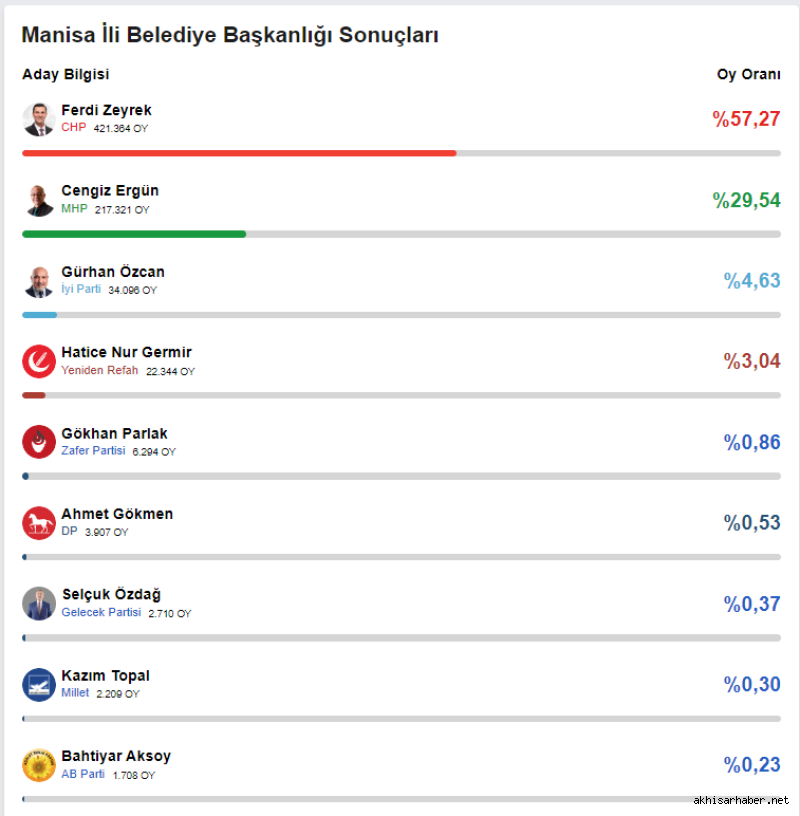
Task: Click Selçuk Özdağ's candidate photo
Action: [39, 604]
